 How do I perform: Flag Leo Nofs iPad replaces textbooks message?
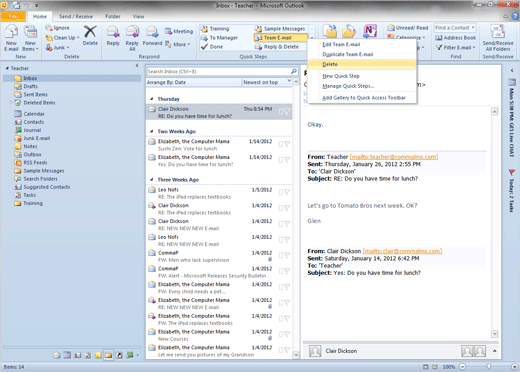[287, 192]
